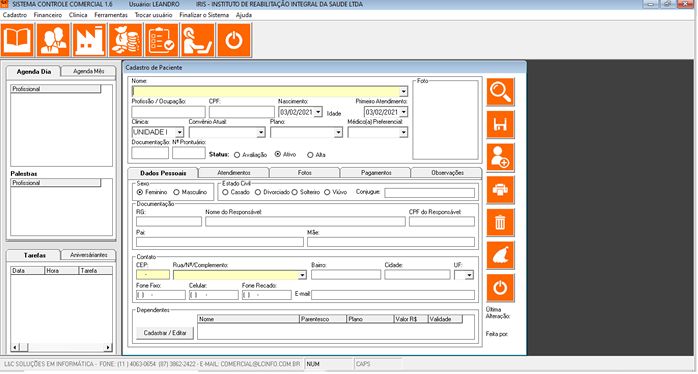Click into the CPF input field
Viewport: 698px width, 374px height.
[x=242, y=112]
